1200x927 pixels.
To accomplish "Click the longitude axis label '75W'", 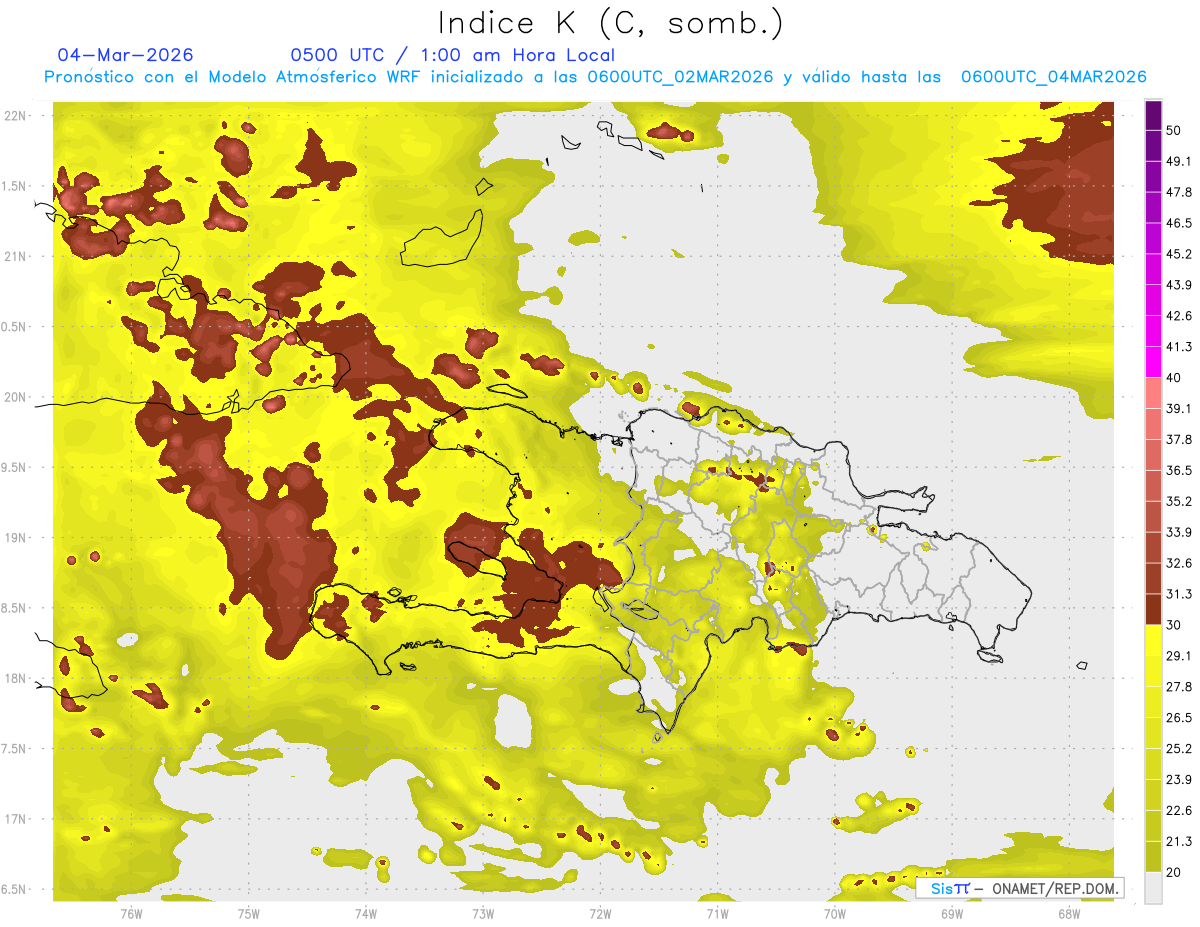I will pyautogui.click(x=248, y=914).
